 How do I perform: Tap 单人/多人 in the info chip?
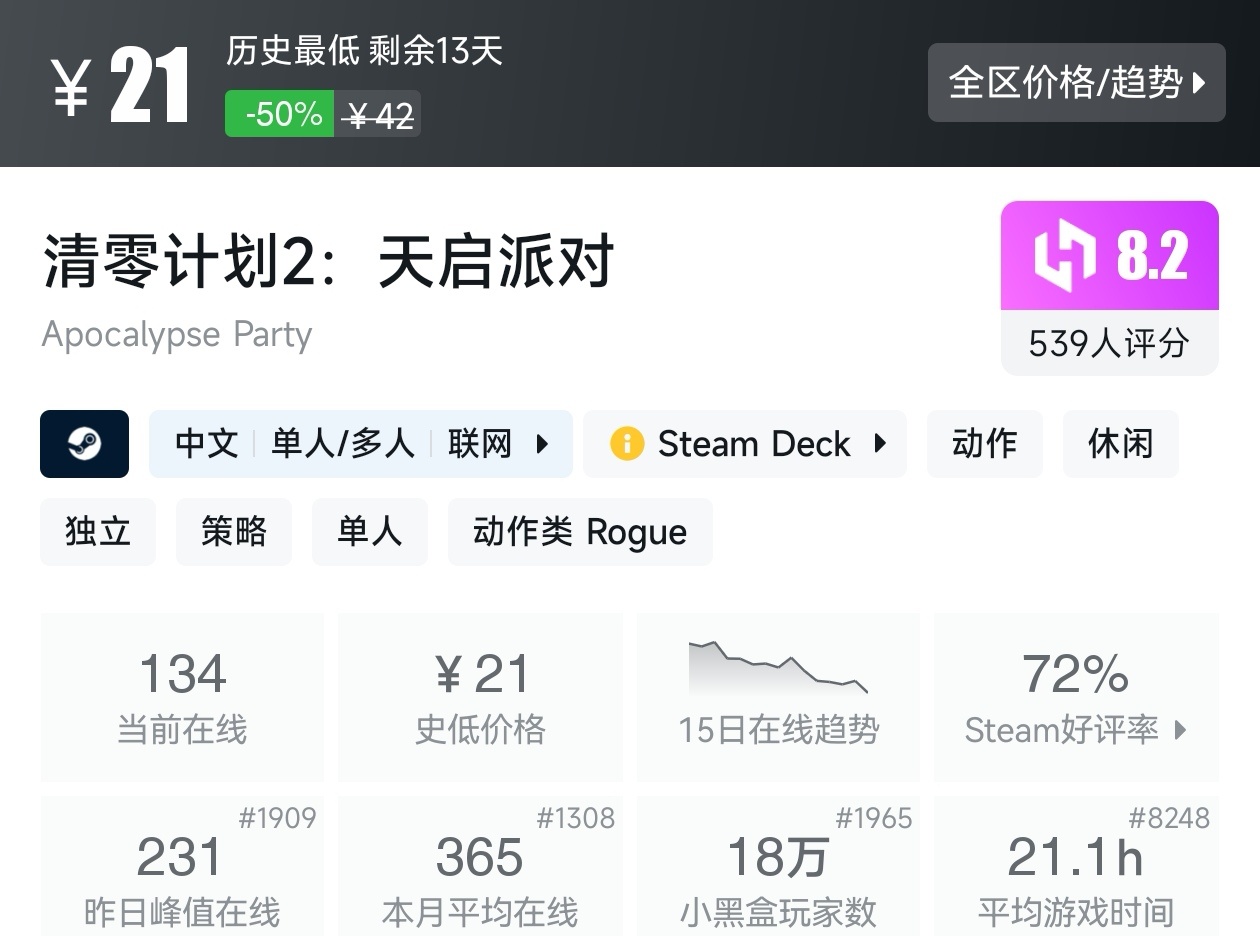coord(342,443)
